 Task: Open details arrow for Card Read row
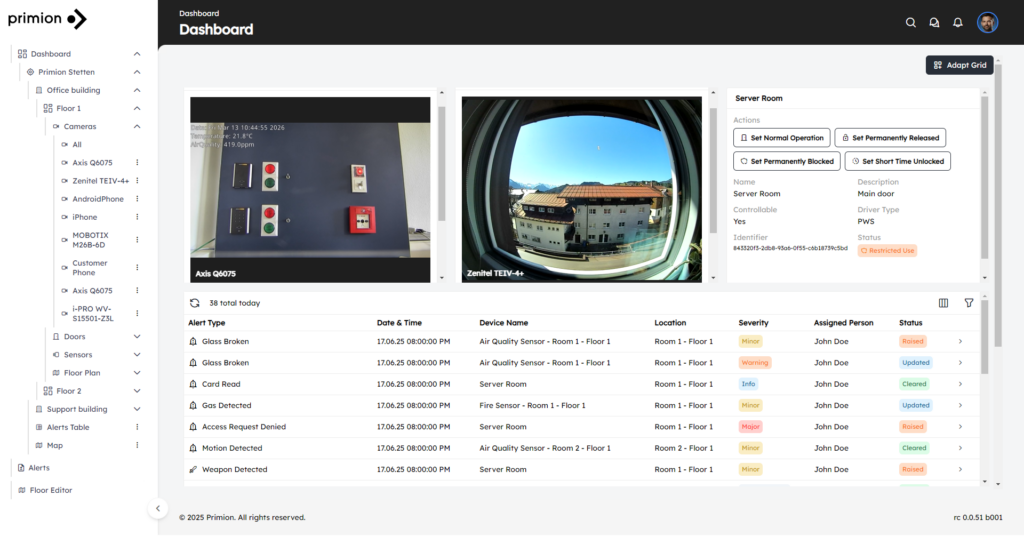[960, 384]
